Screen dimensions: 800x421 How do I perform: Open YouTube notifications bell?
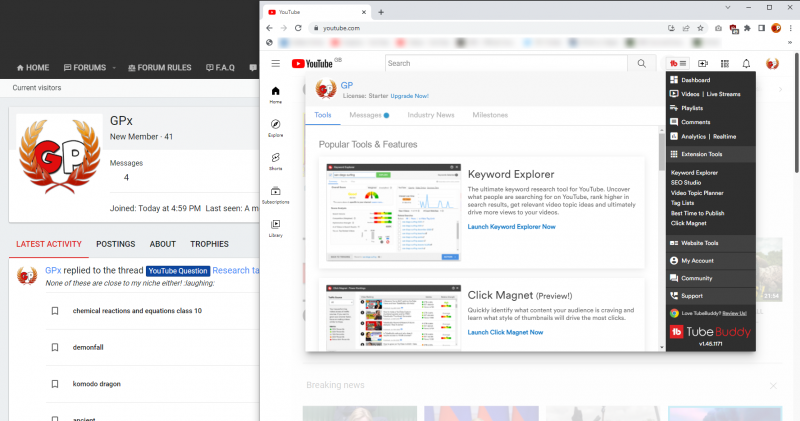(746, 63)
